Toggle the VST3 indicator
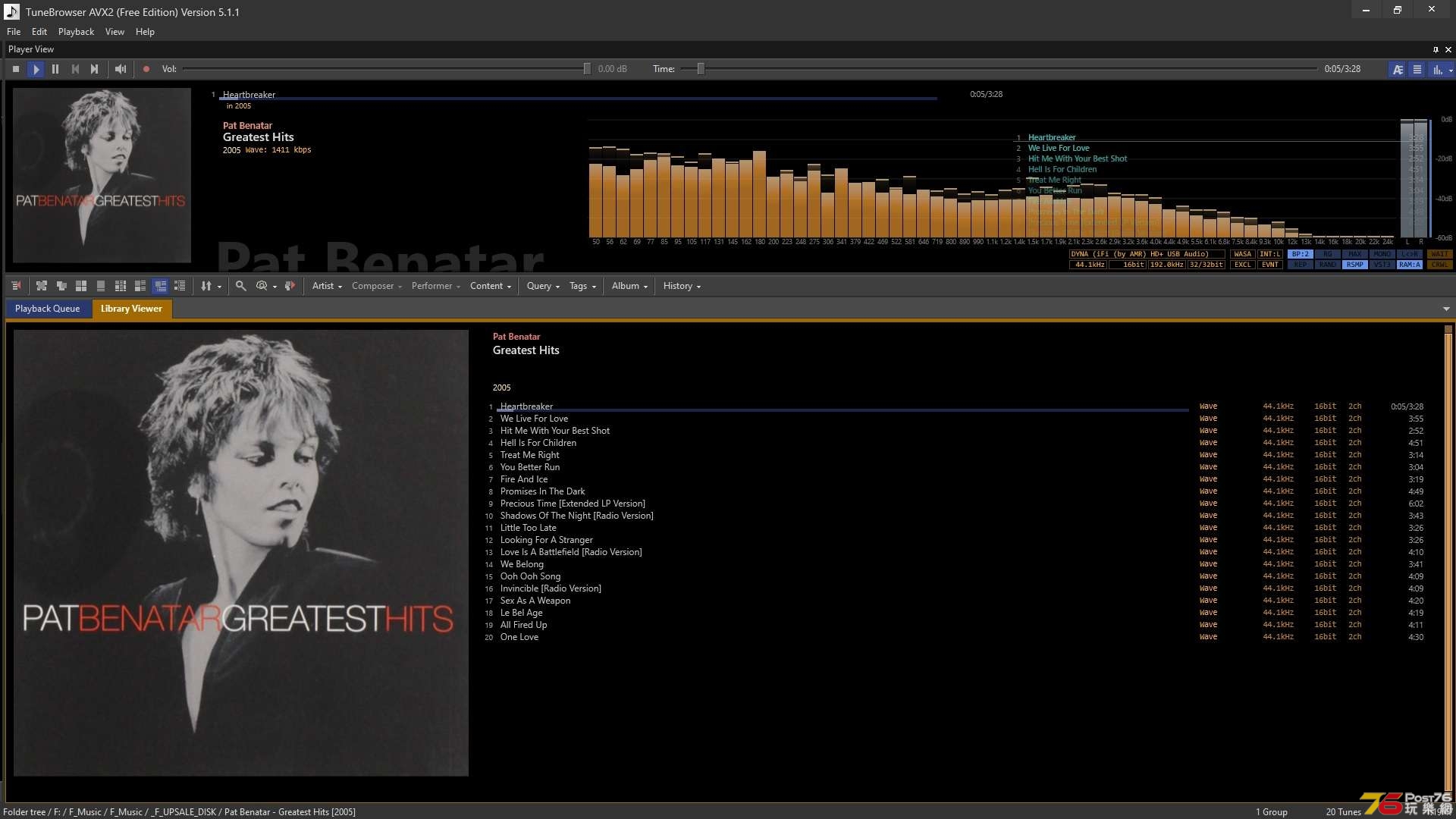 (x=1382, y=265)
